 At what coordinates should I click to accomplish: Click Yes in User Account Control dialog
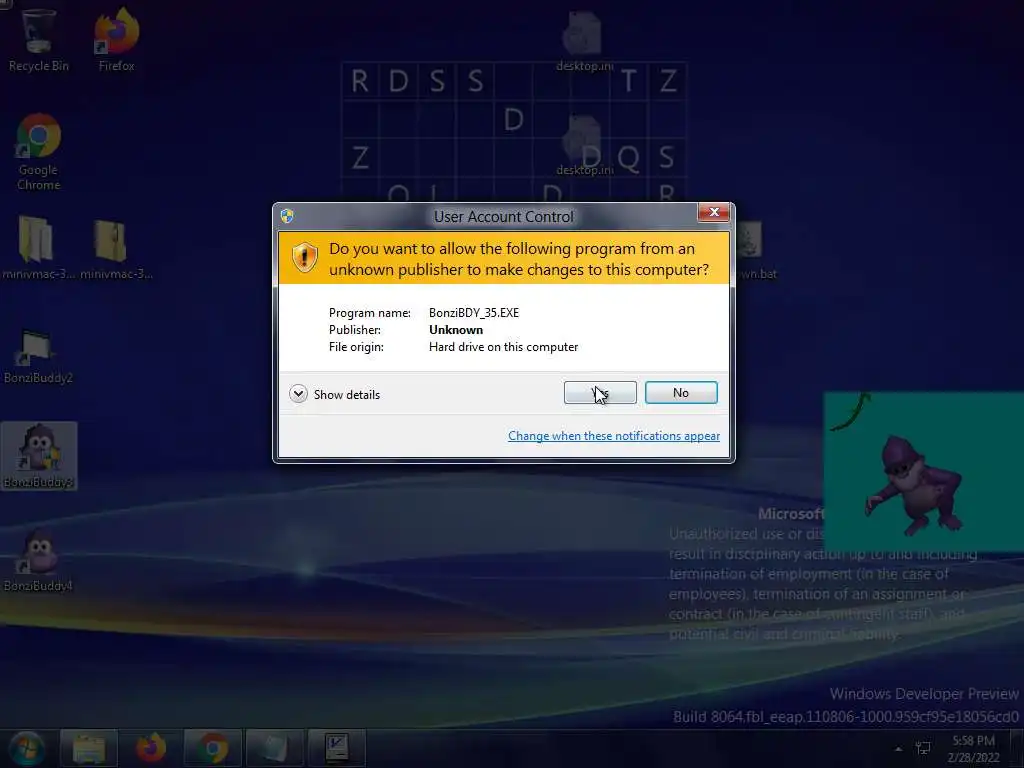[600, 392]
